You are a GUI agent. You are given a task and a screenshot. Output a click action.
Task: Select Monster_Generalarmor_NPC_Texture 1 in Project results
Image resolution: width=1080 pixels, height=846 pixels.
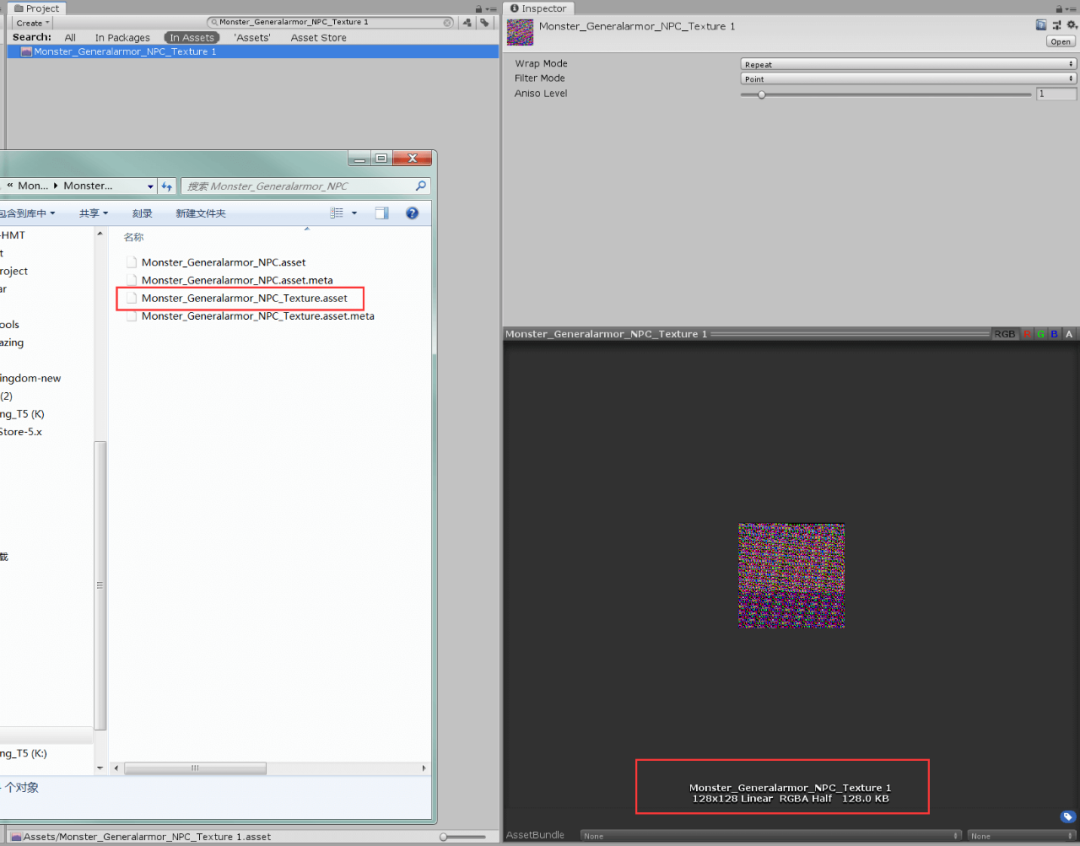tap(252, 52)
